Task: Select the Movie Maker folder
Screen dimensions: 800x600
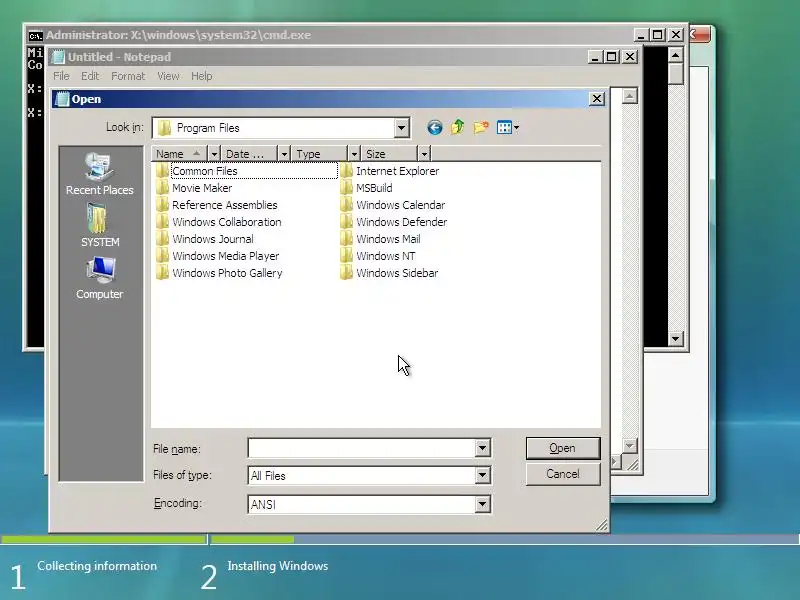Action: (194, 188)
